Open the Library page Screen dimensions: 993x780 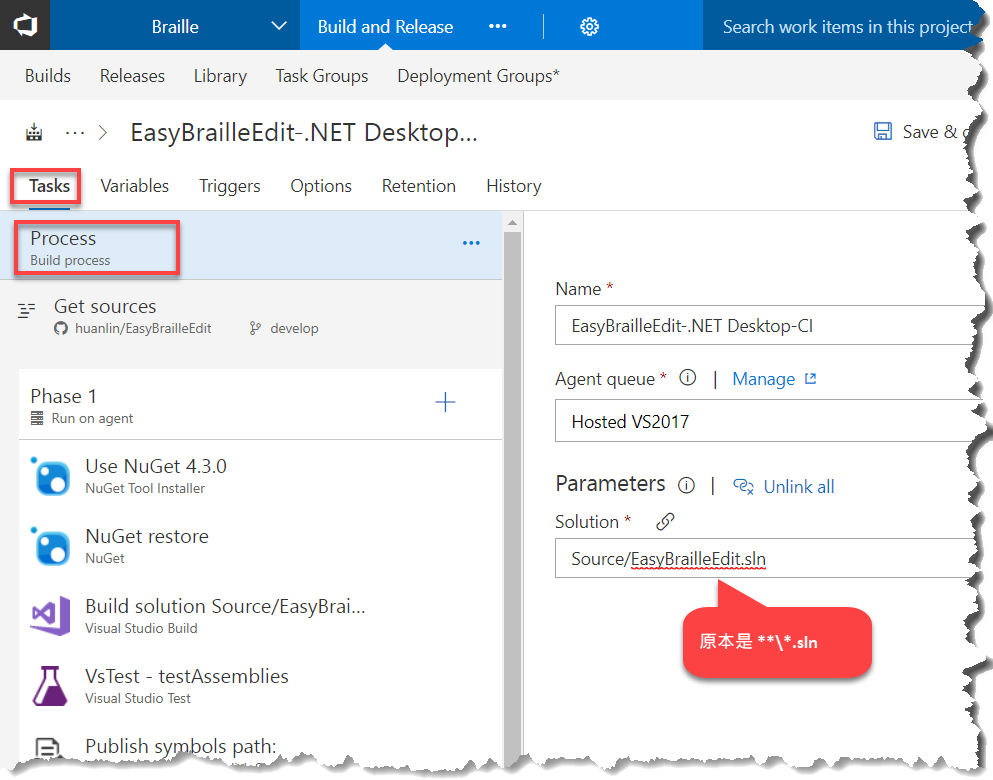tap(220, 76)
